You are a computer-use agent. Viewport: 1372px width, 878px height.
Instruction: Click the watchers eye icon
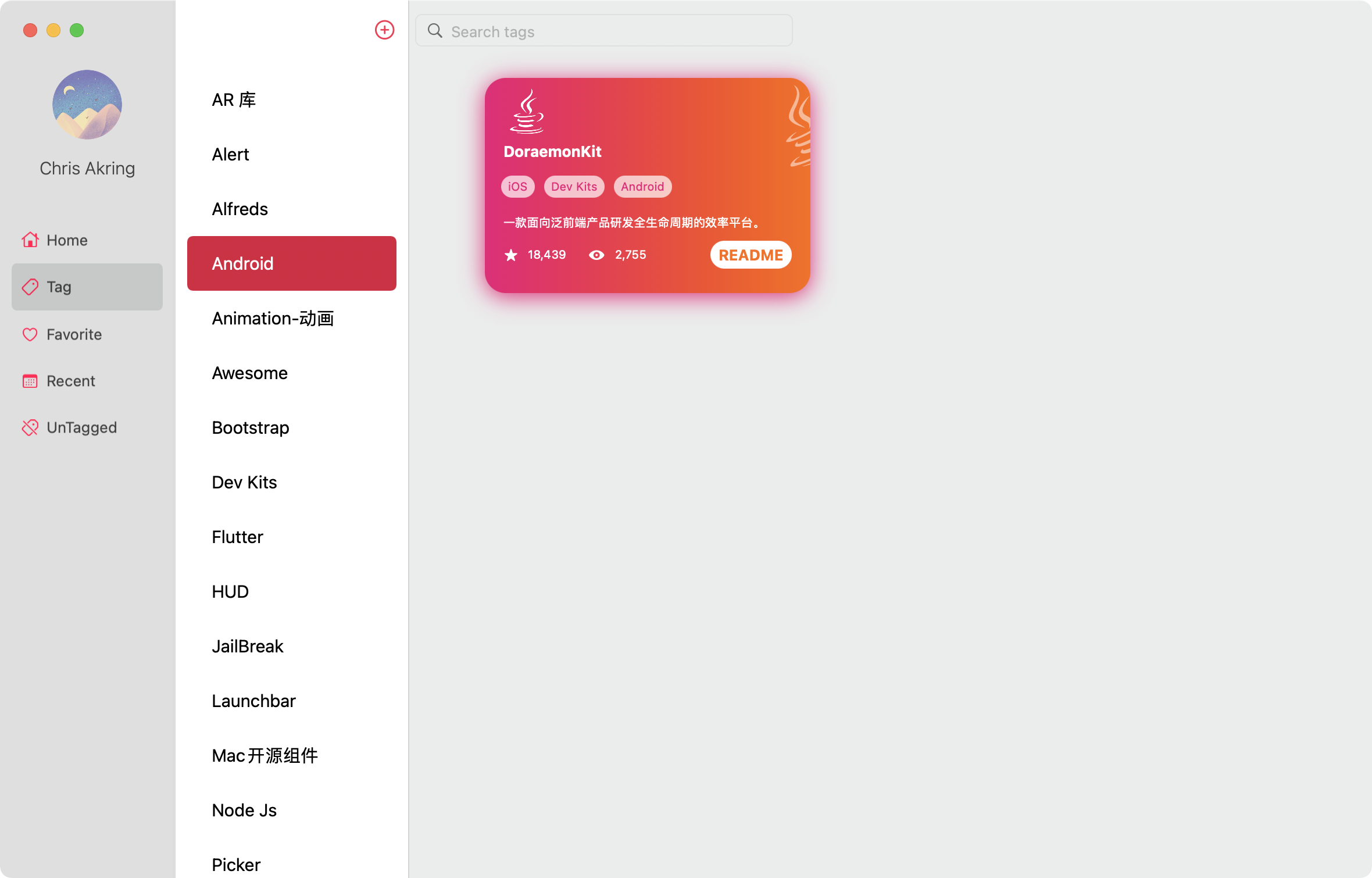point(596,255)
